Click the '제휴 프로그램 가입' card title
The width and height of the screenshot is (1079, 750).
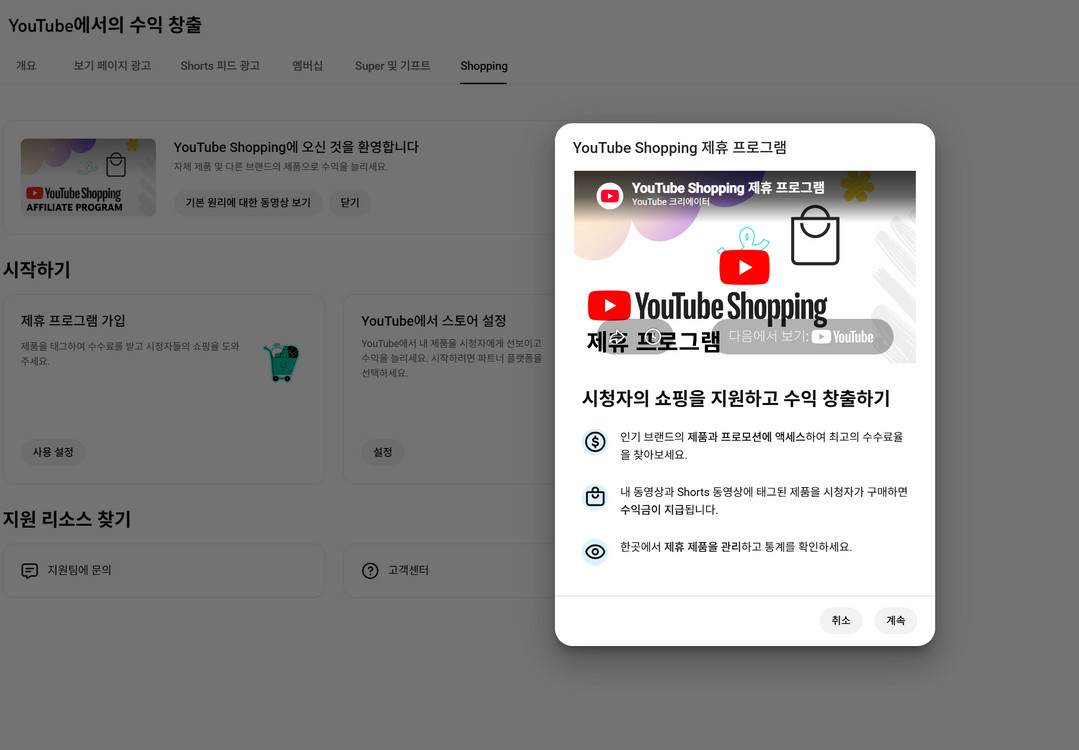click(73, 321)
